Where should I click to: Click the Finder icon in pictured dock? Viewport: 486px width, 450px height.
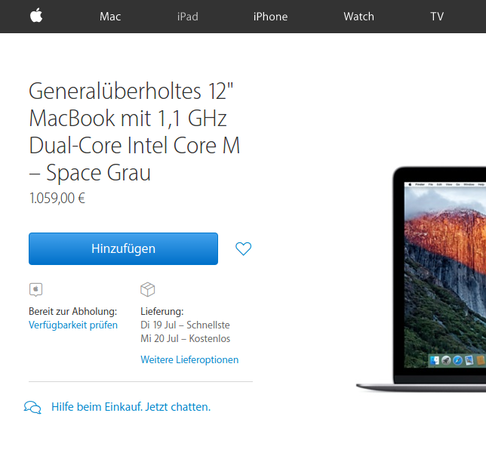pyautogui.click(x=435, y=360)
